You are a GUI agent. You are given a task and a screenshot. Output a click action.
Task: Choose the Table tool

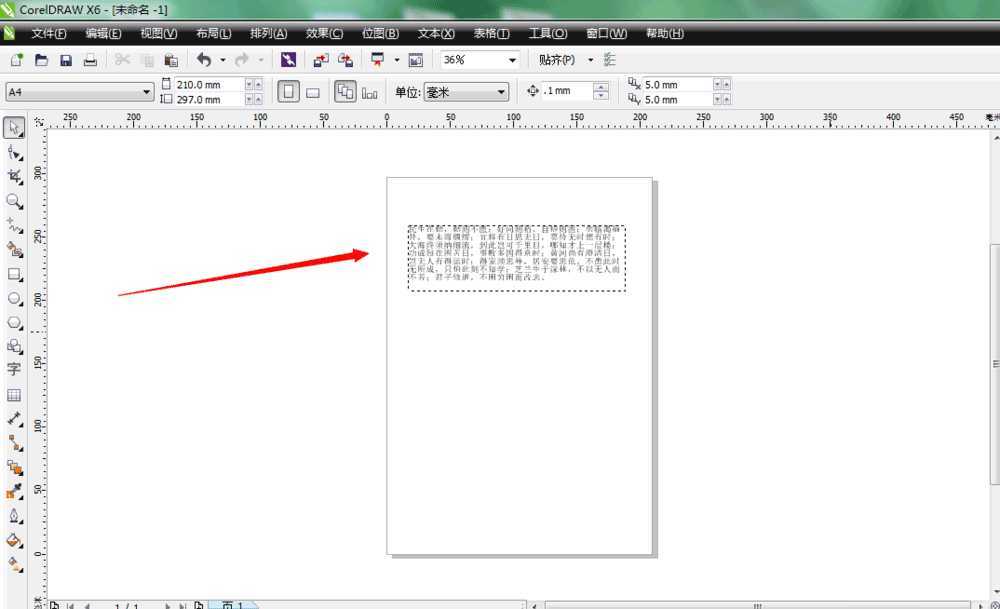[14, 395]
